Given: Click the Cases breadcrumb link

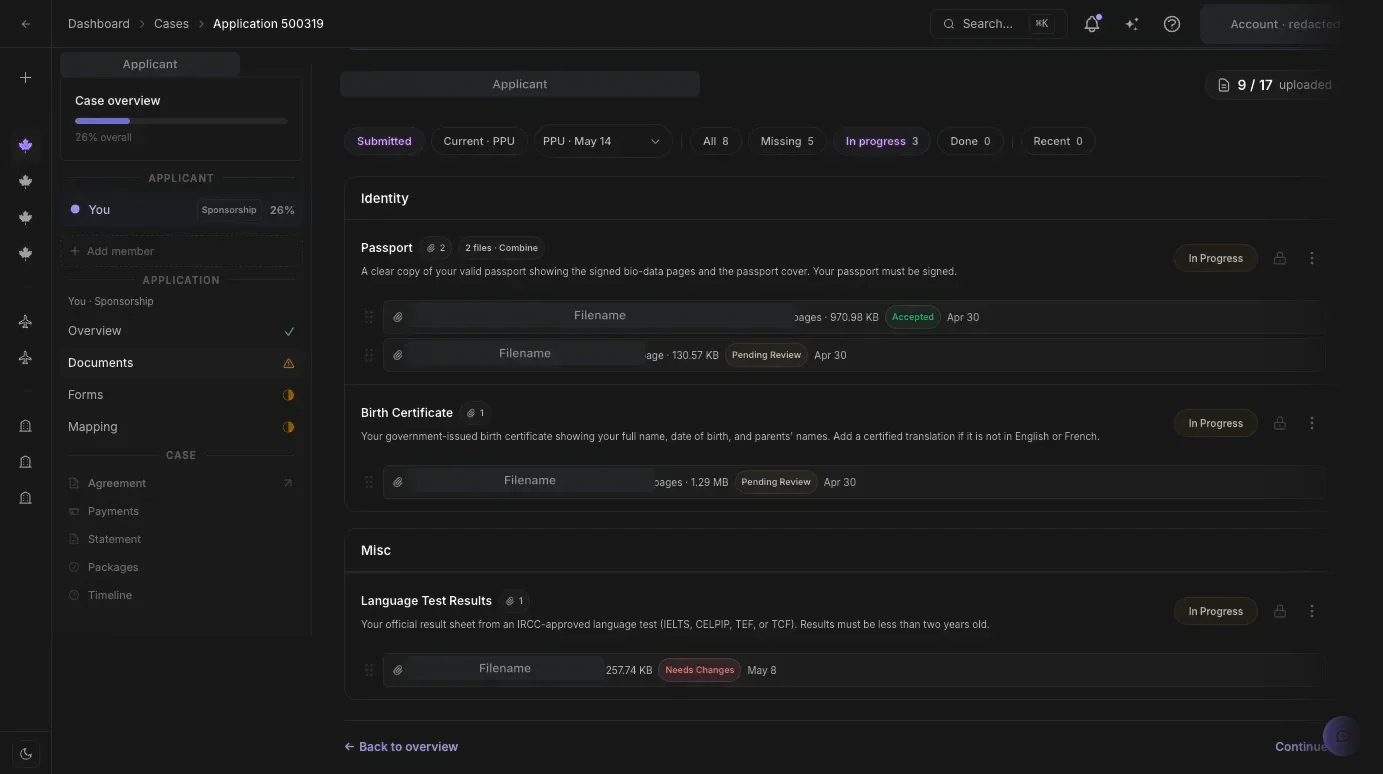Looking at the screenshot, I should [171, 24].
